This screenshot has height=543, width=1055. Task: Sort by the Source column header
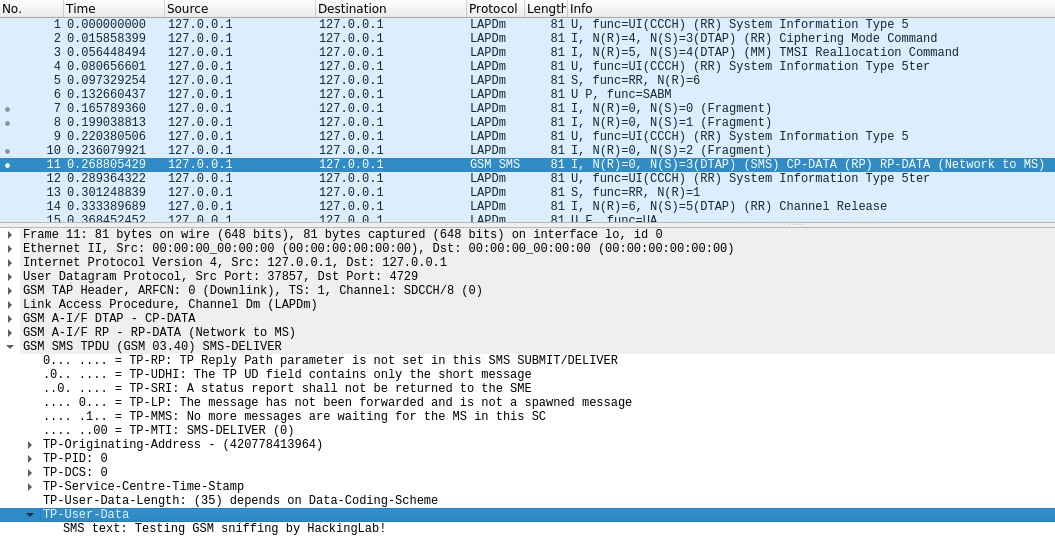(x=240, y=9)
